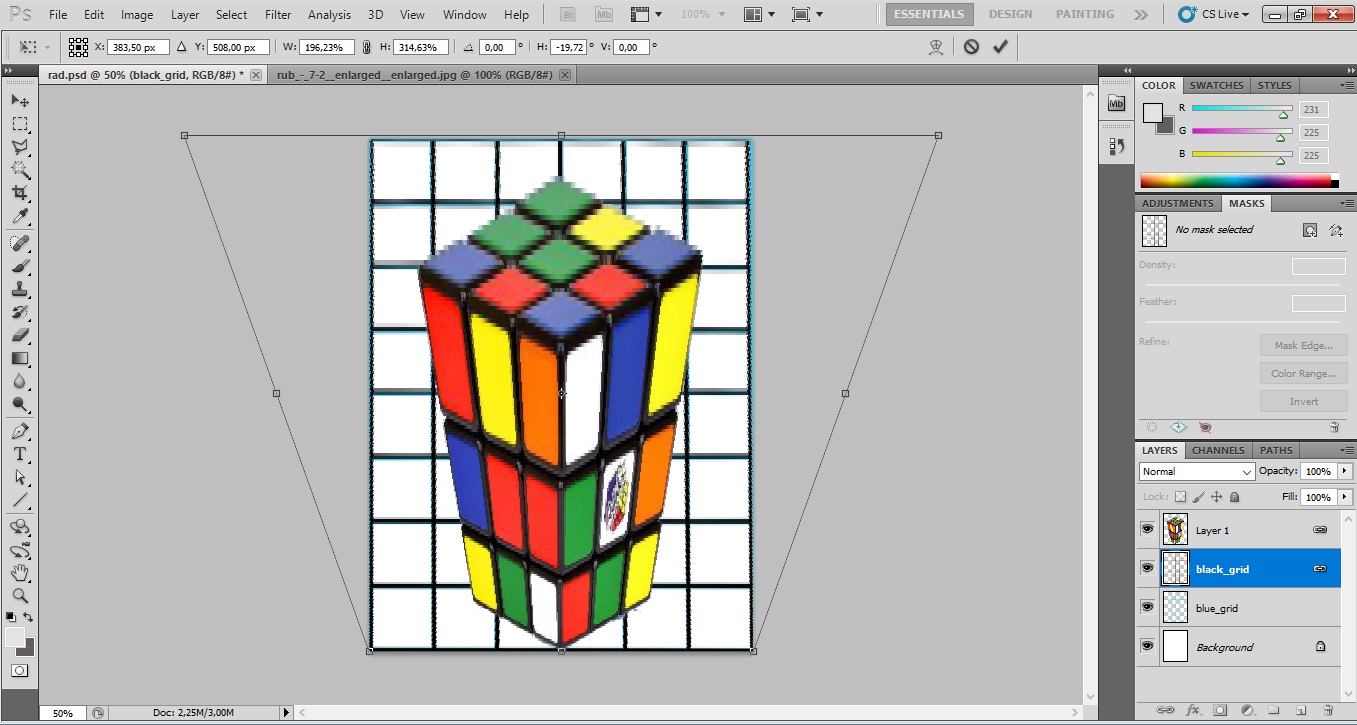This screenshot has width=1357, height=725.
Task: Select the Clone Stamp tool
Action: click(20, 289)
